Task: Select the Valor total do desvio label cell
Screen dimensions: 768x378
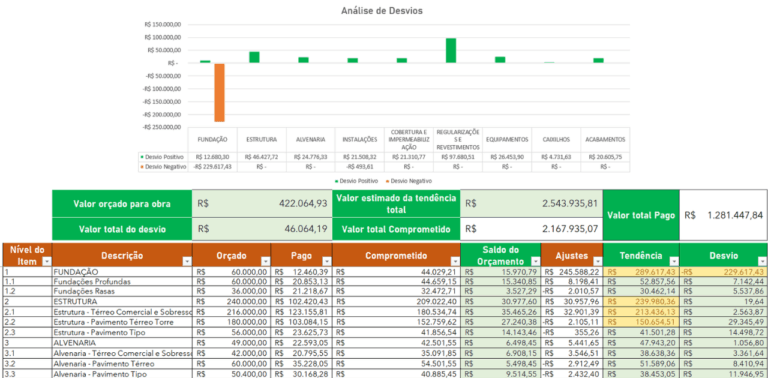Action: pyautogui.click(x=122, y=229)
